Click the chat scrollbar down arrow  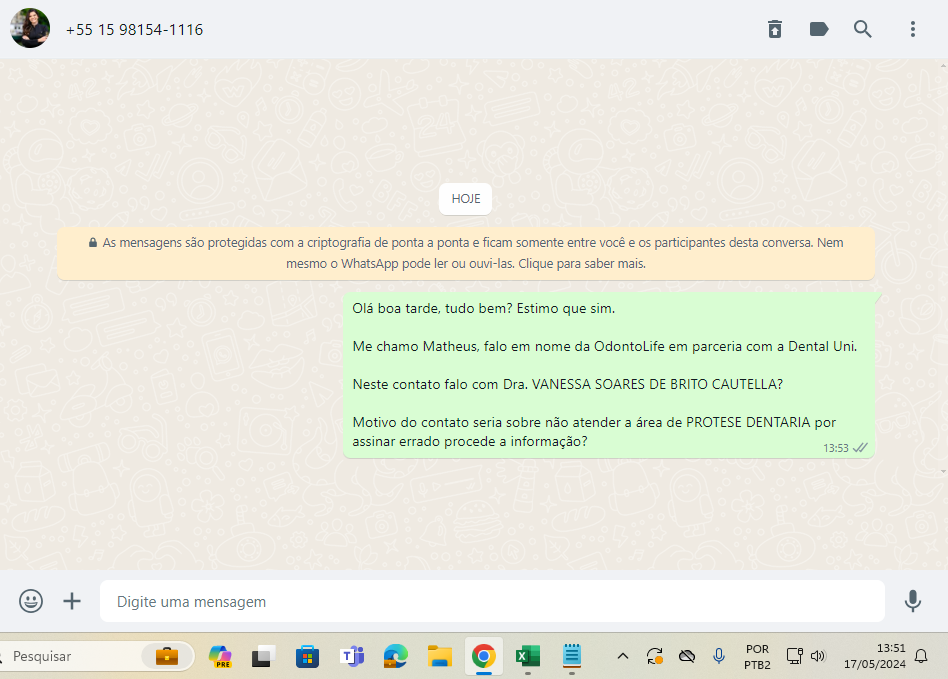[943, 472]
